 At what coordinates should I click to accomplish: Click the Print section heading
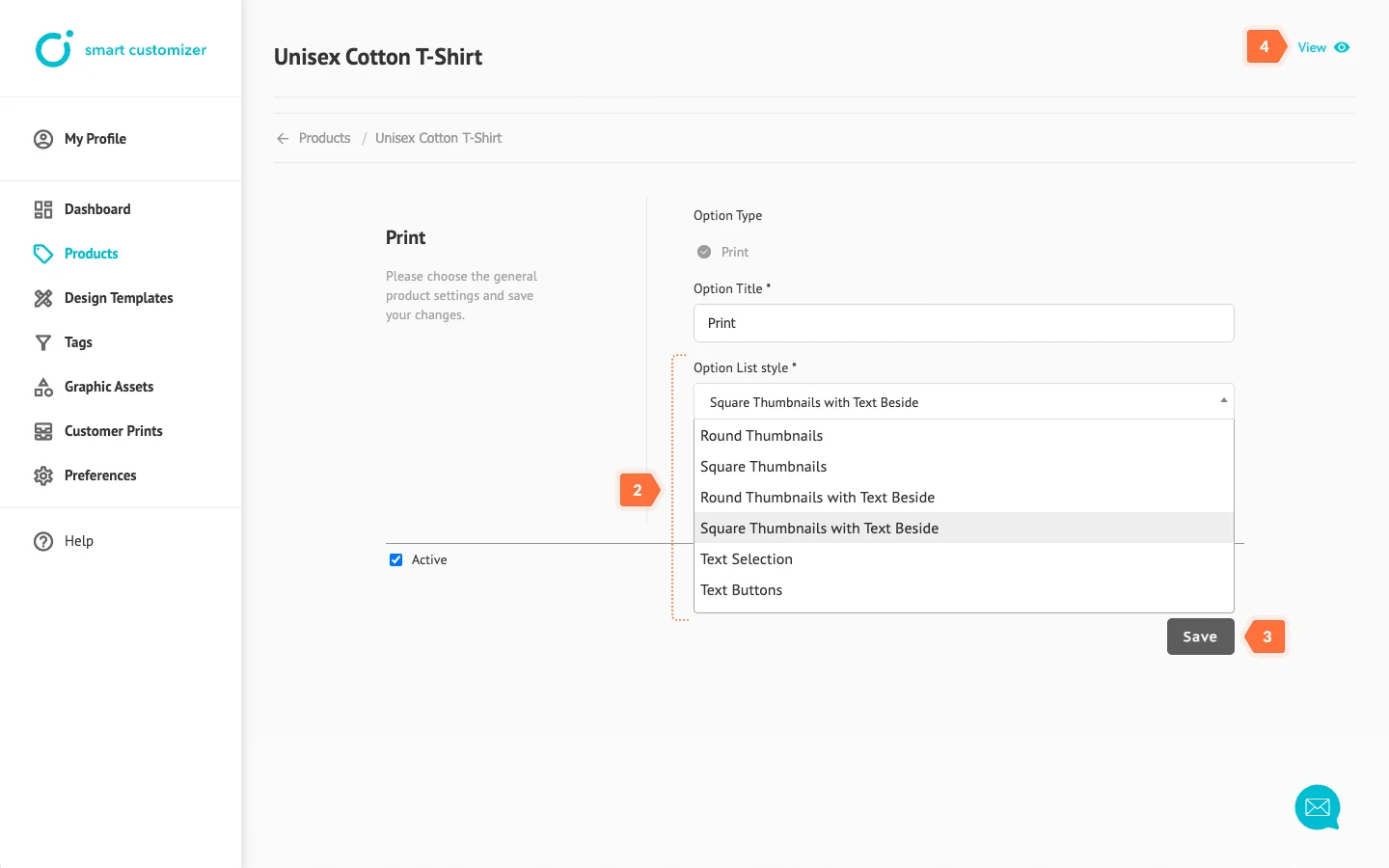pyautogui.click(x=406, y=237)
